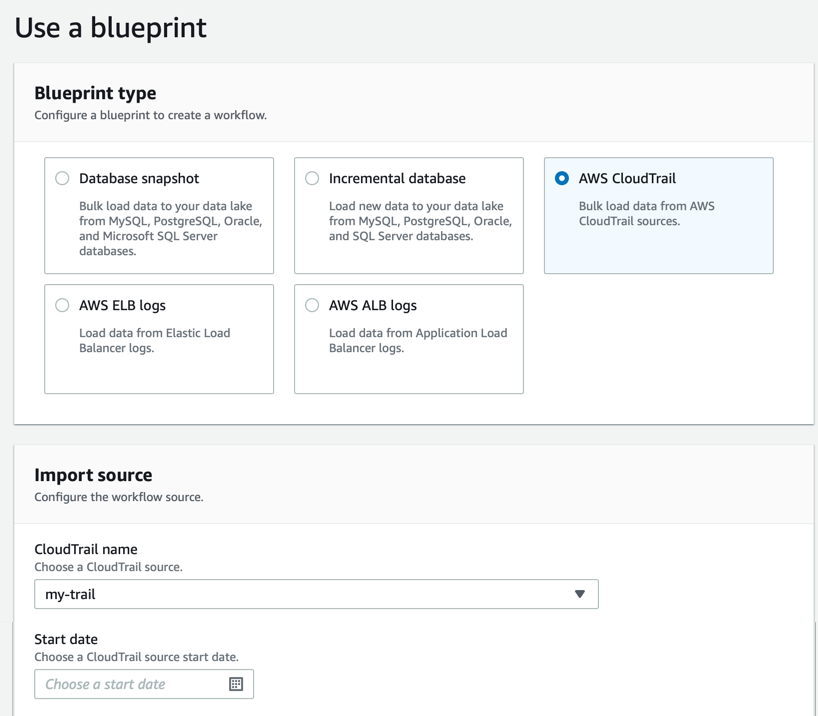
Task: Click the Incremental database card title
Action: click(397, 178)
